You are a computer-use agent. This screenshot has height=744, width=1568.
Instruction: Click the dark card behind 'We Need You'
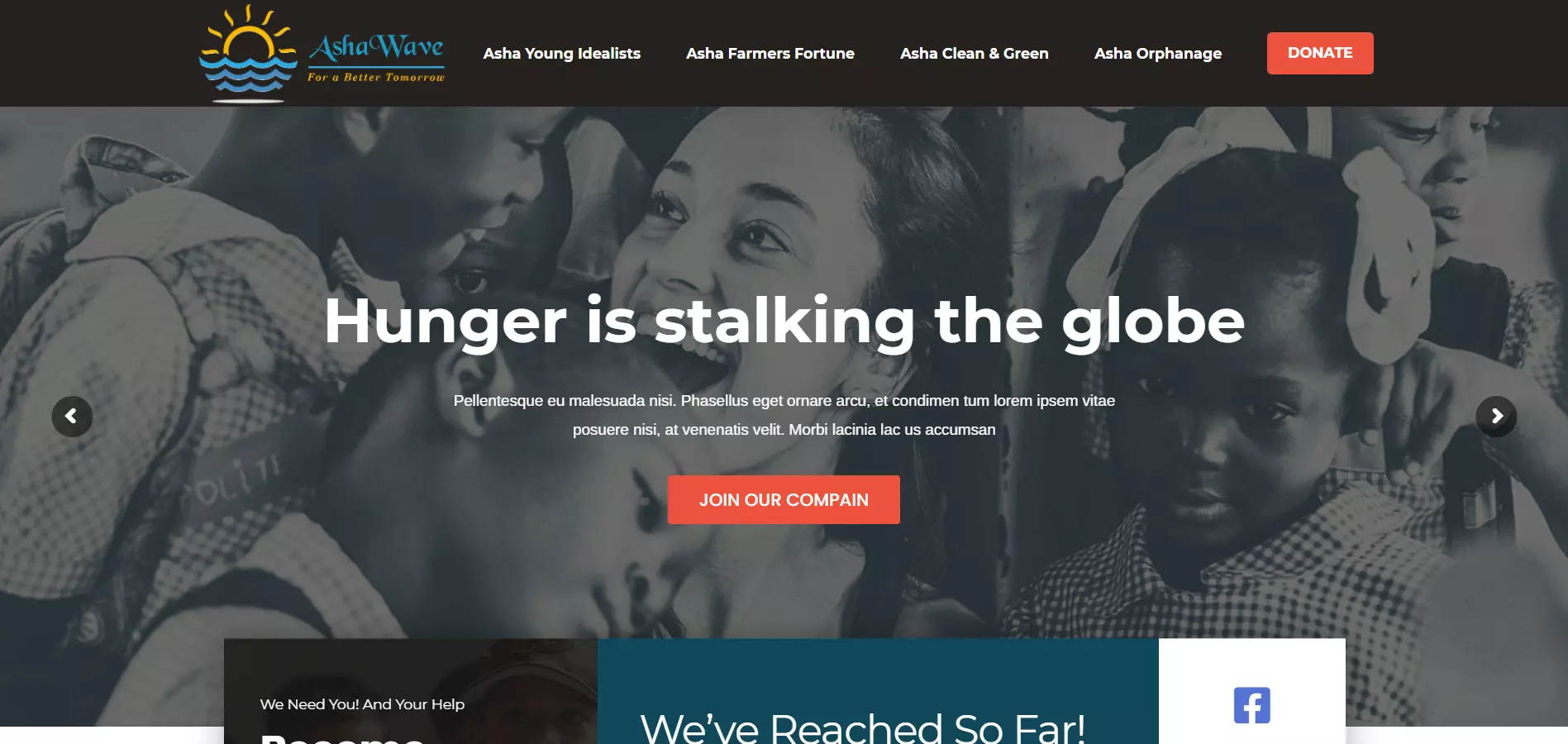point(411,691)
